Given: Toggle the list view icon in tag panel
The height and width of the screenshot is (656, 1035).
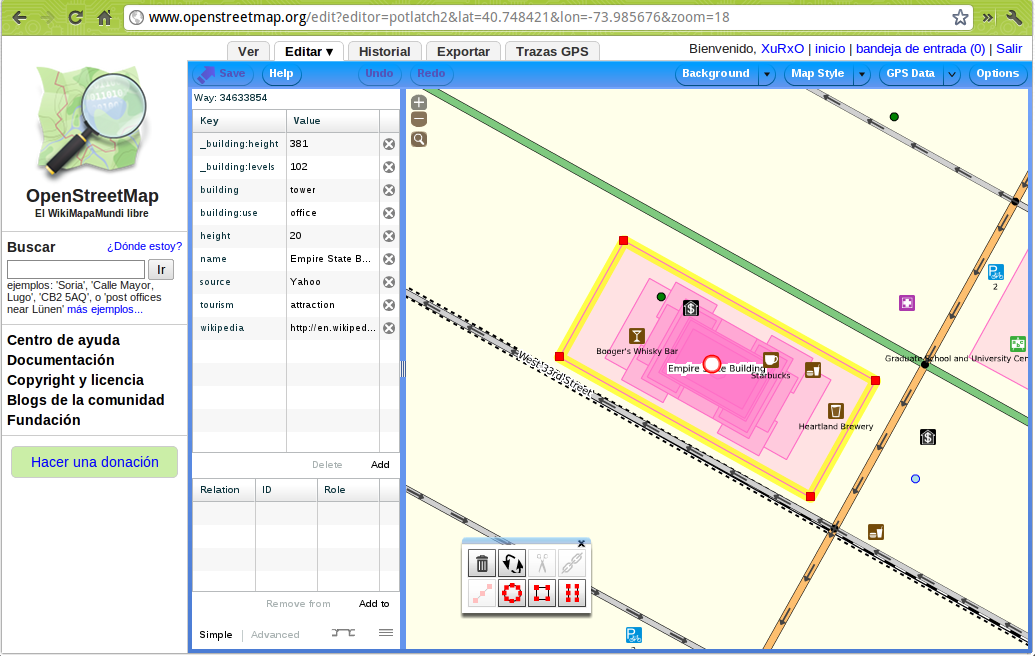Looking at the screenshot, I should pos(386,633).
